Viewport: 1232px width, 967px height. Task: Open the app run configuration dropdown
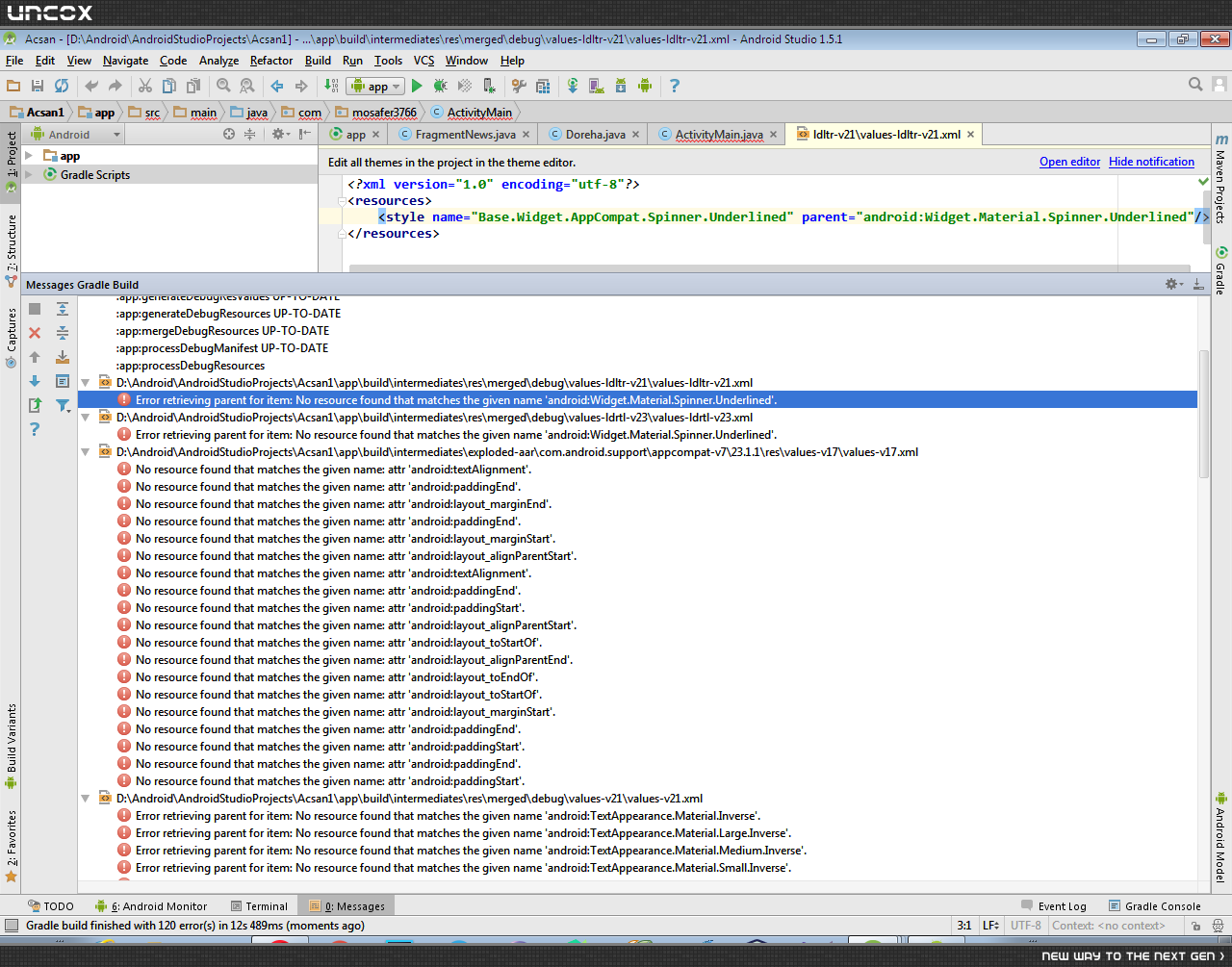(375, 86)
